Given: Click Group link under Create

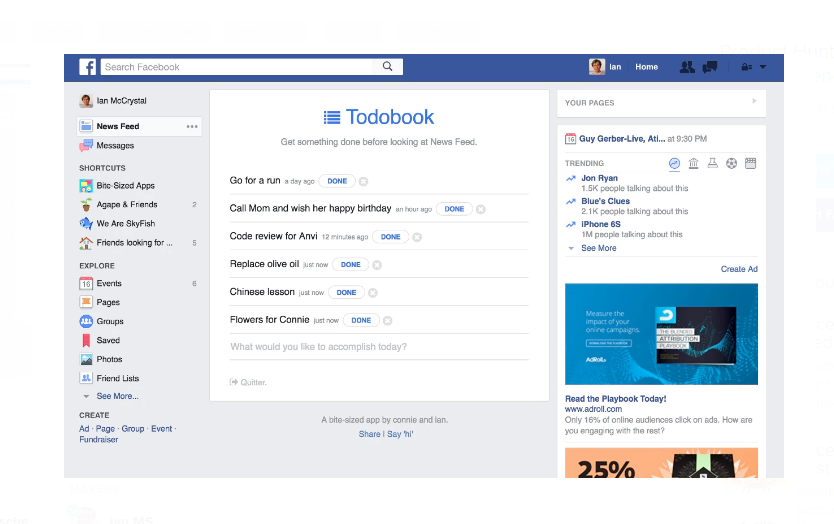Looking at the screenshot, I should tap(133, 429).
